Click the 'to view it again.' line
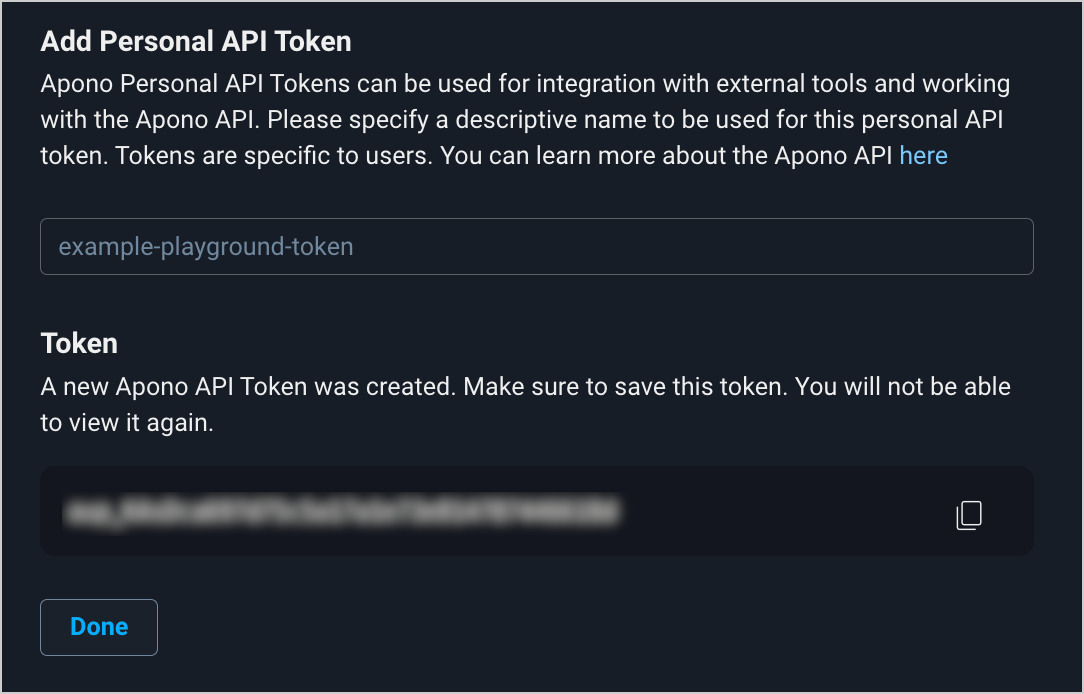The width and height of the screenshot is (1084, 694). [x=127, y=423]
